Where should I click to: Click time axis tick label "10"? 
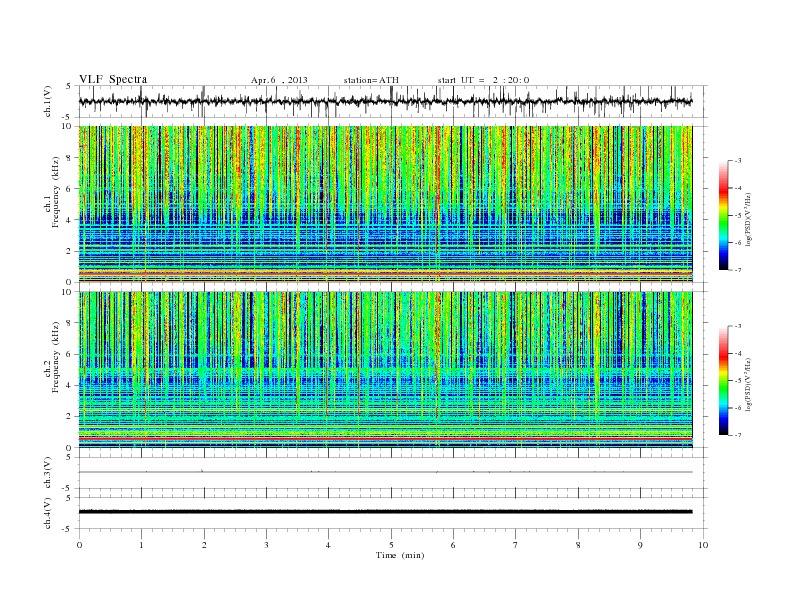point(703,545)
